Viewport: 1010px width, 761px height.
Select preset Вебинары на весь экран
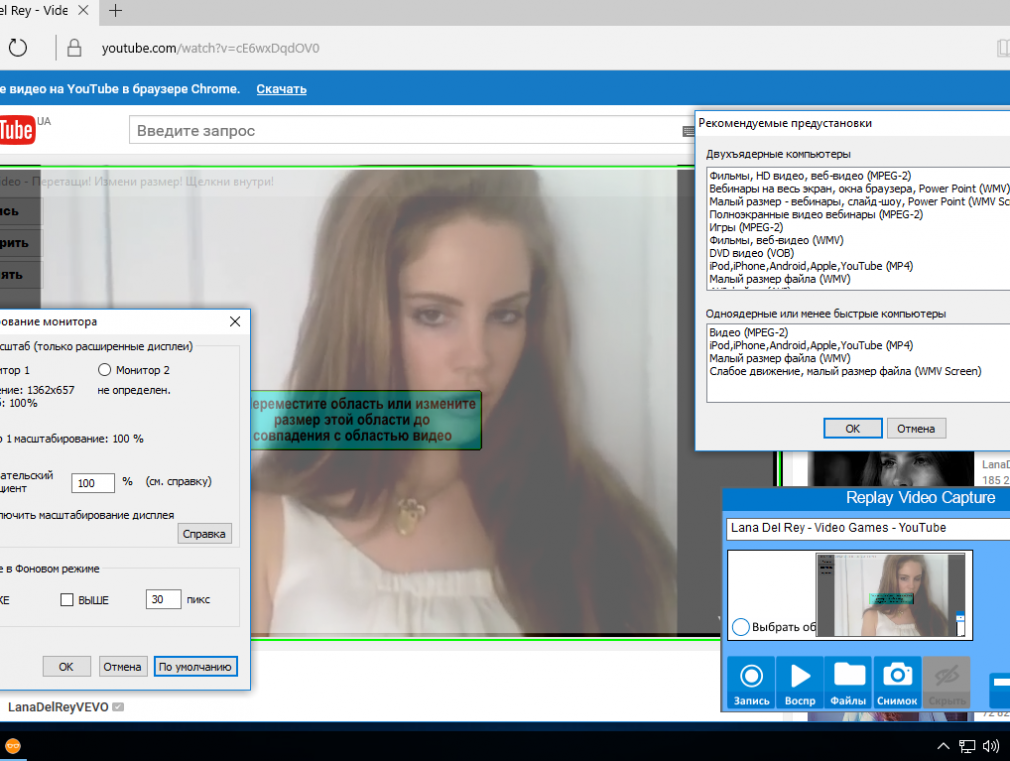859,188
